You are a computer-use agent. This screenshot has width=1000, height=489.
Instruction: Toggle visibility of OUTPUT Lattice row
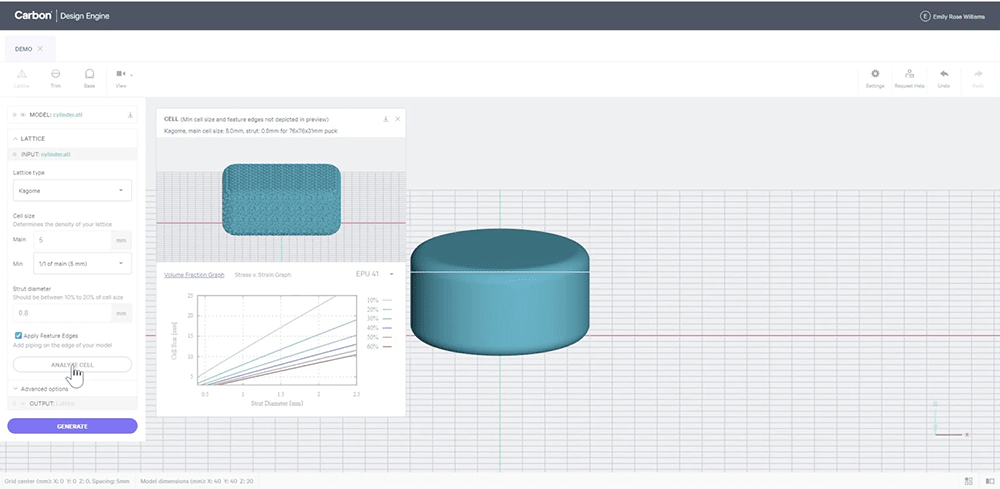coord(23,404)
